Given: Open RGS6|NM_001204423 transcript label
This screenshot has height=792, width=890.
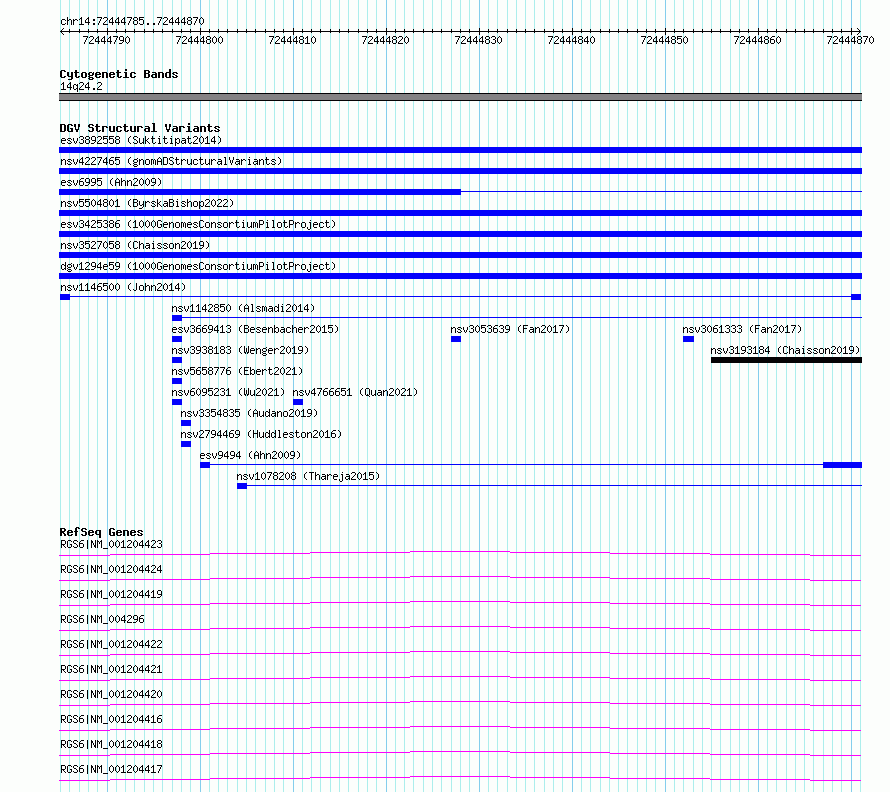Looking at the screenshot, I should point(111,544).
